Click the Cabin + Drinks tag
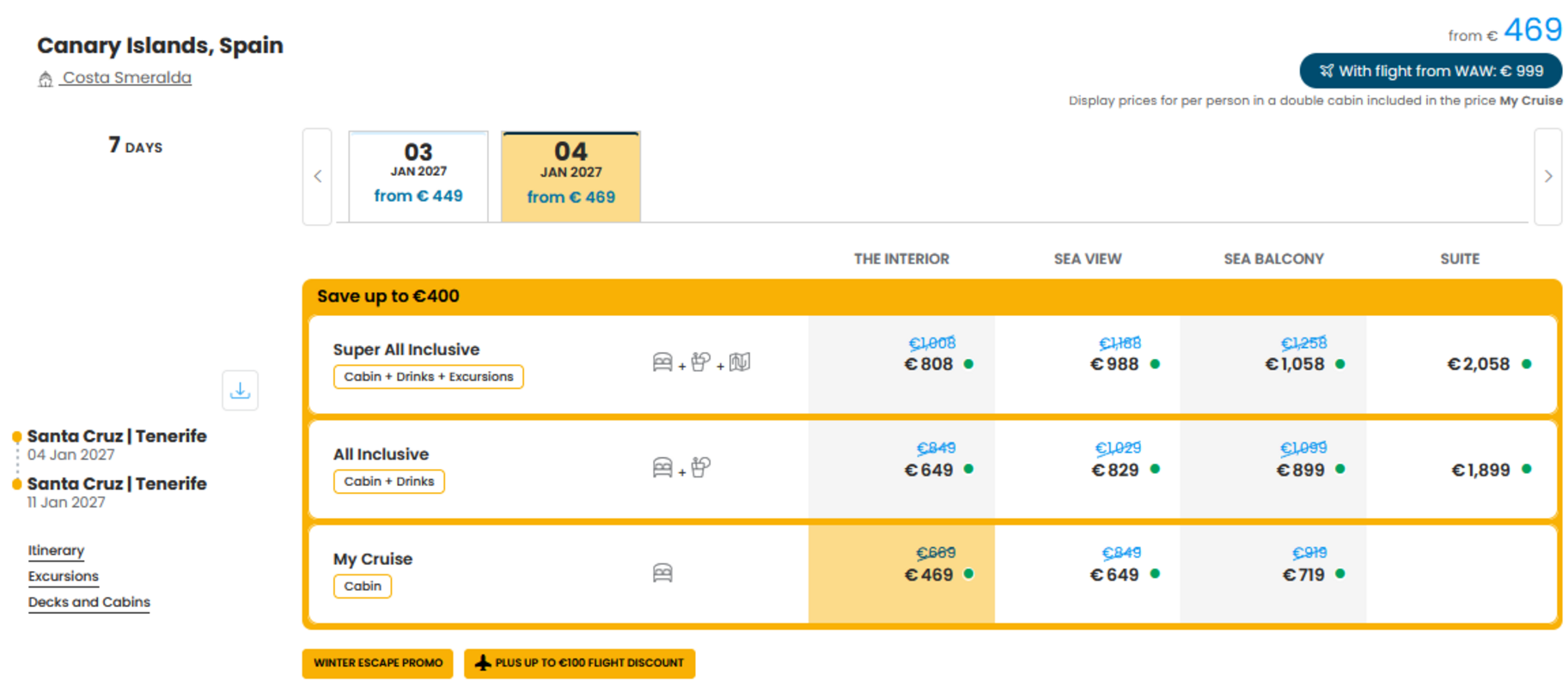The width and height of the screenshot is (1568, 687). pyautogui.click(x=389, y=482)
